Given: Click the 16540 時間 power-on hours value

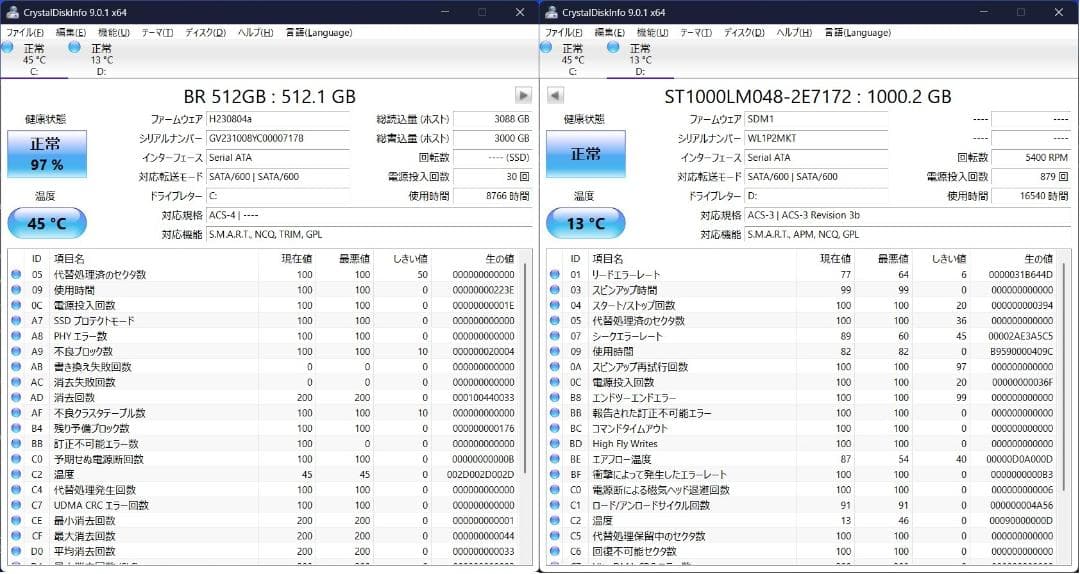Looking at the screenshot, I should pos(1031,196).
